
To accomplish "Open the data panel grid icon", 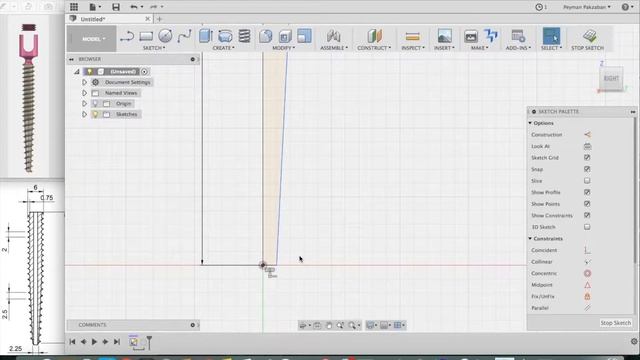I will tap(74, 7).
